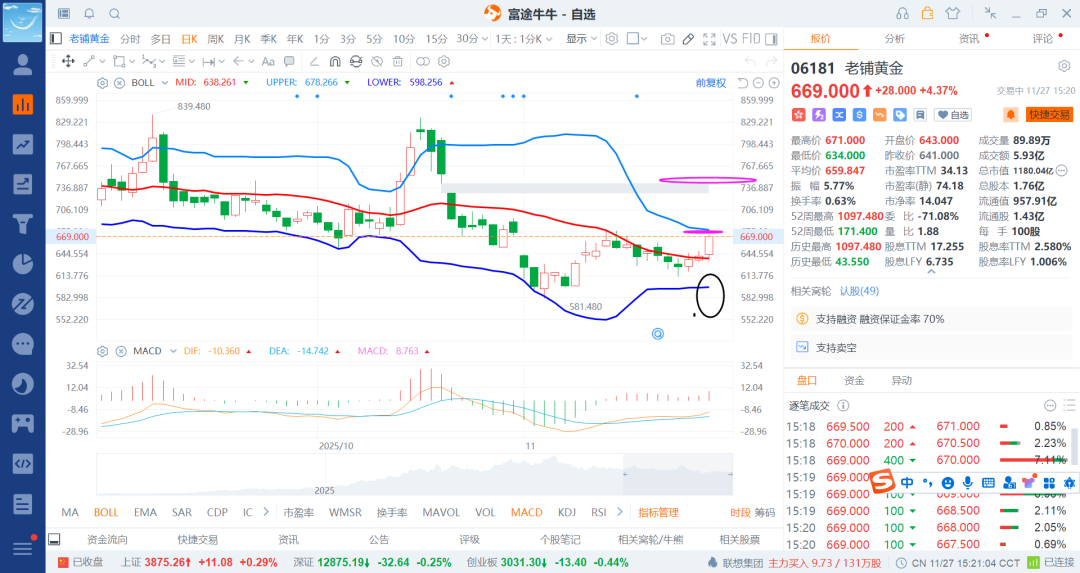Open the code editor icon in the sidebar
Viewport: 1080px width, 573px height.
23,463
